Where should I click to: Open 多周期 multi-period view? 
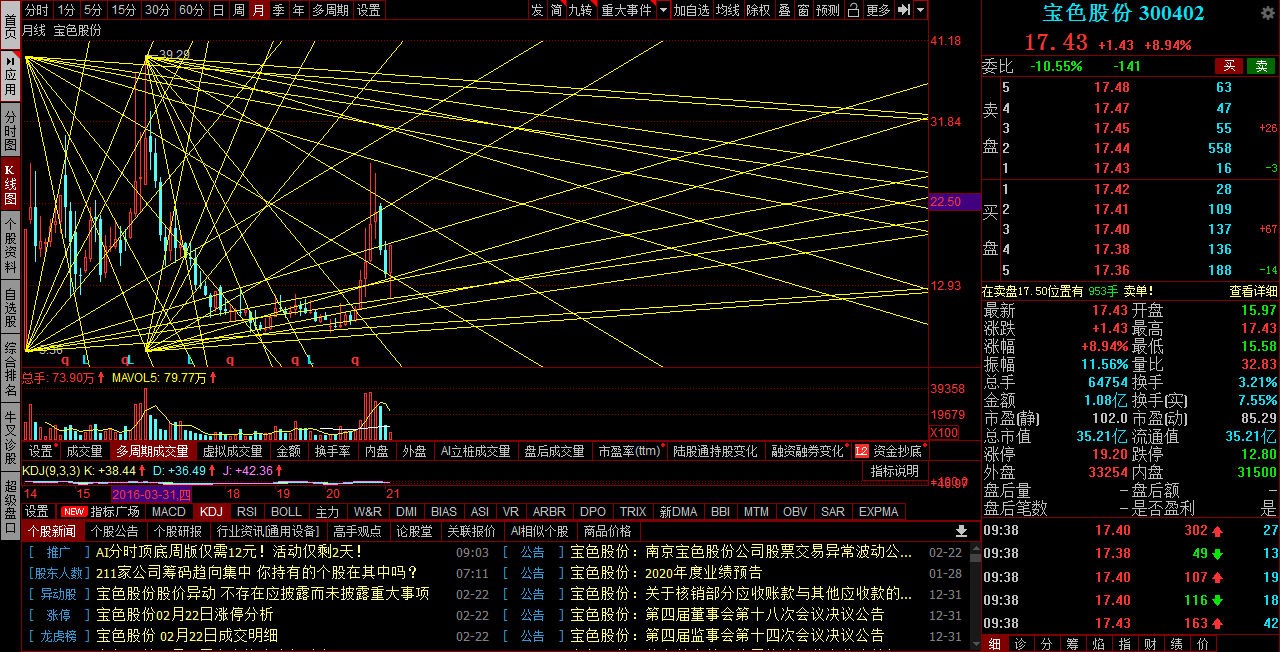tap(331, 10)
